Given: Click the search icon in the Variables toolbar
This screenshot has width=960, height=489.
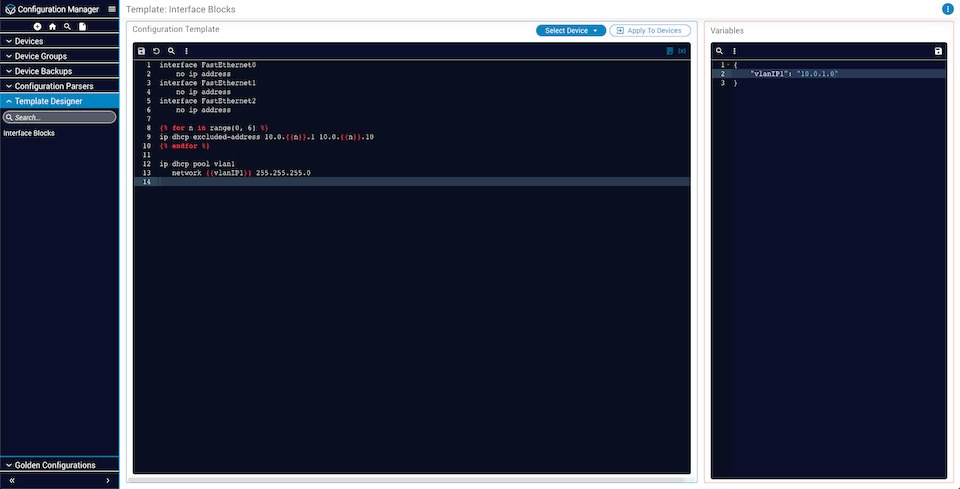Looking at the screenshot, I should 719,51.
